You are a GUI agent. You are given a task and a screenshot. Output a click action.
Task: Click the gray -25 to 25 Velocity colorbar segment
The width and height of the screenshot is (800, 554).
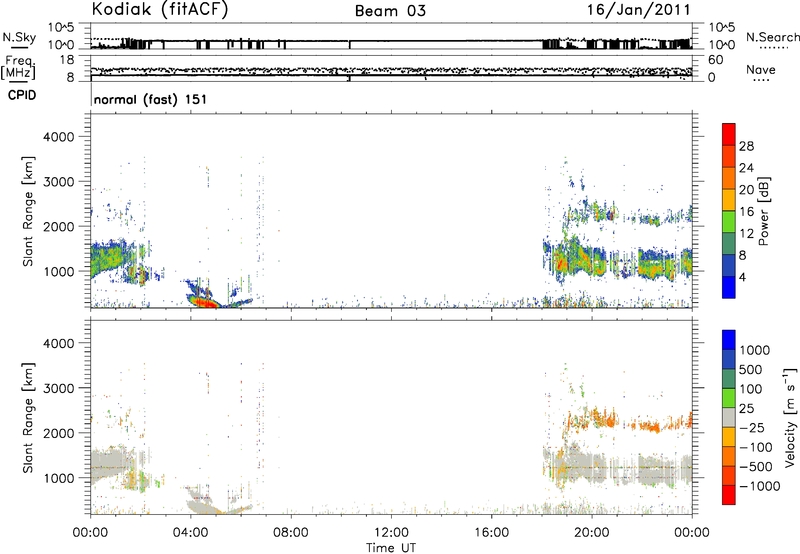(729, 417)
